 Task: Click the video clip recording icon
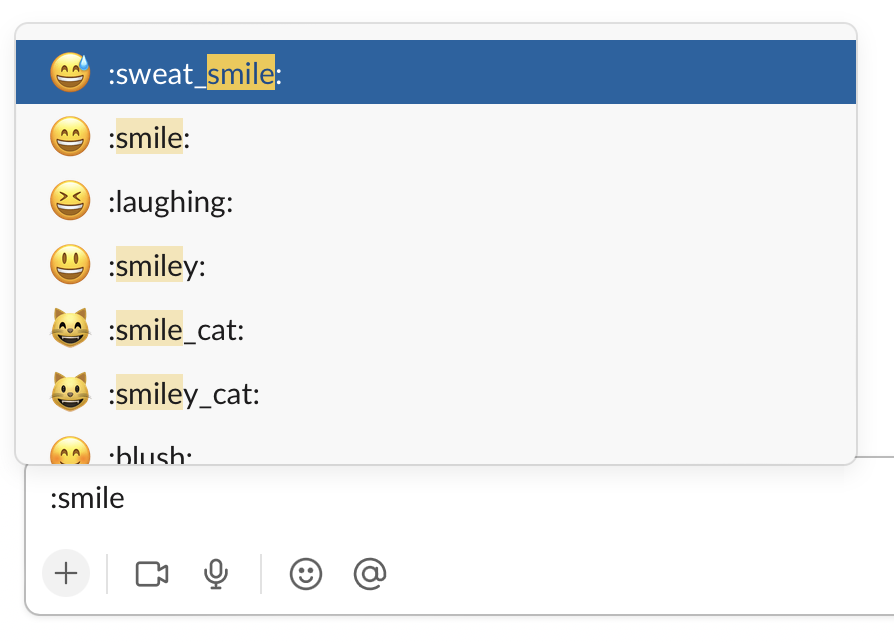(150, 573)
